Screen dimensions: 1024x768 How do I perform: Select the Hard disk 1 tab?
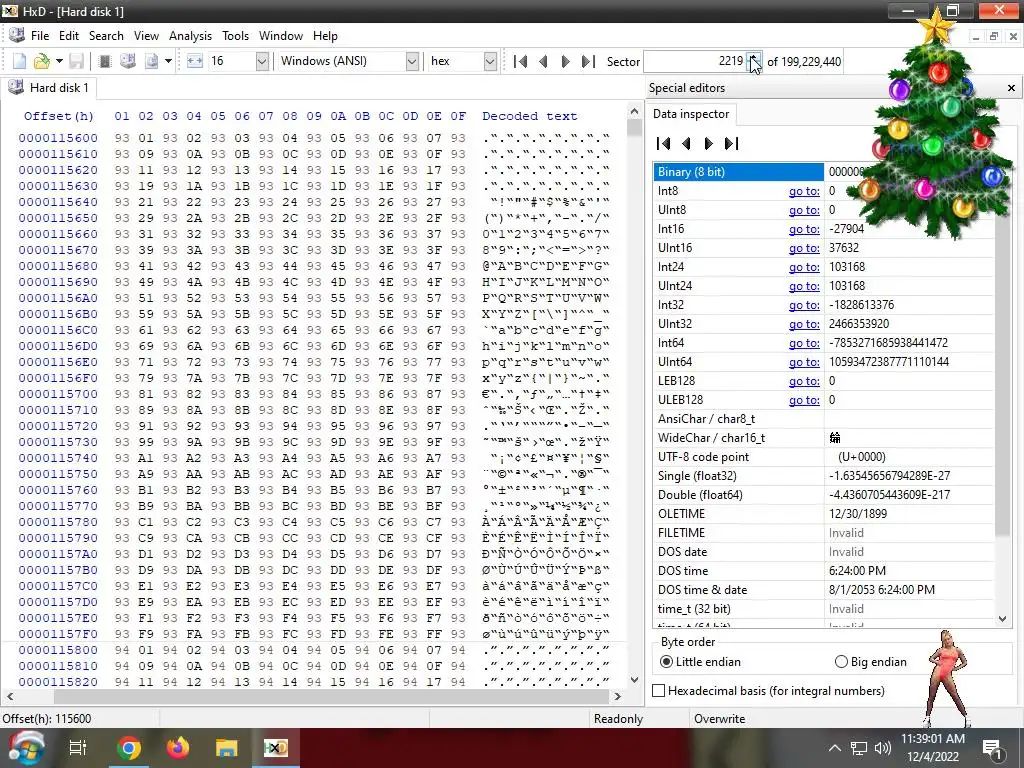(x=48, y=88)
